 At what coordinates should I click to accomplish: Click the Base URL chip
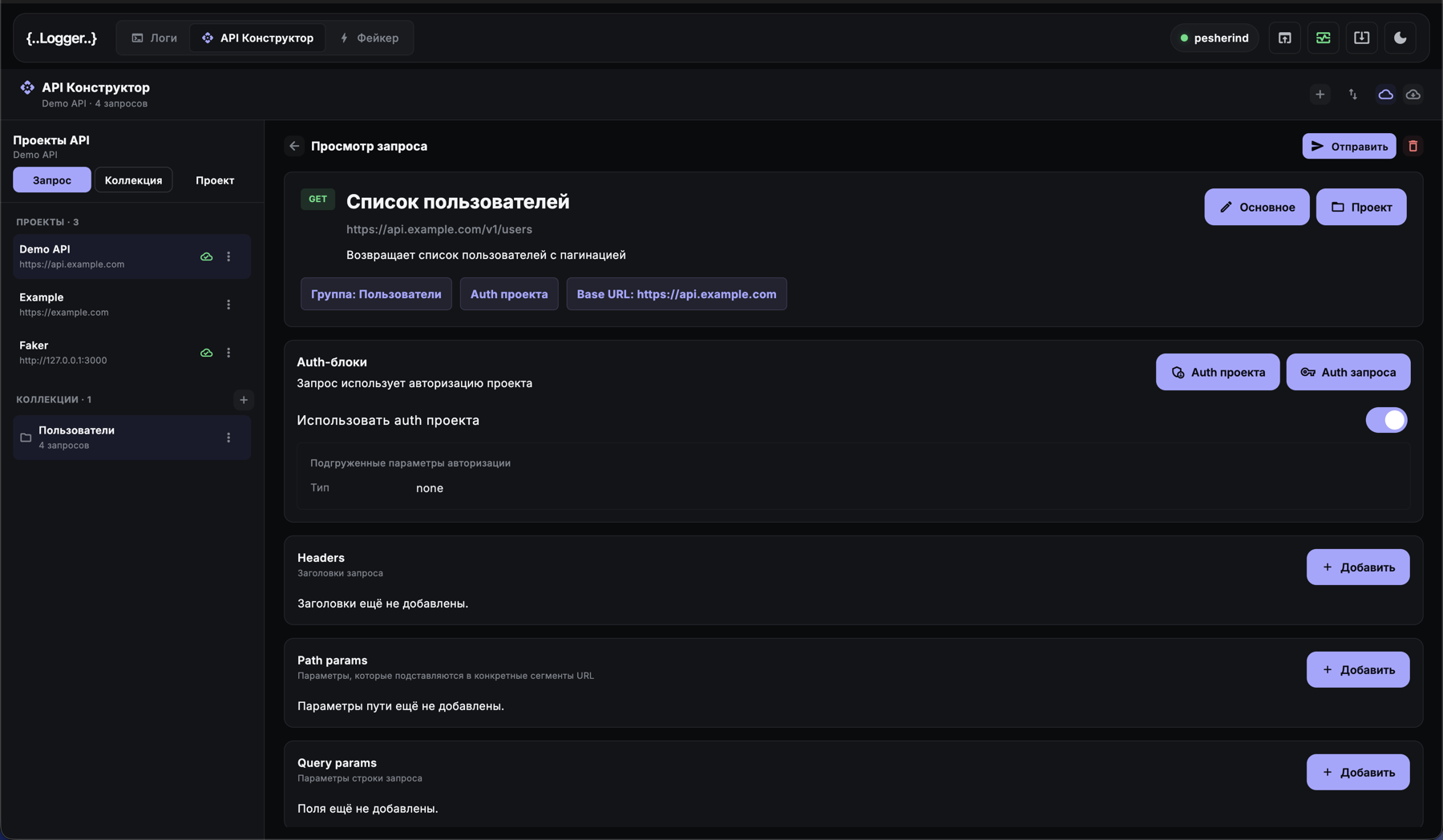click(677, 294)
